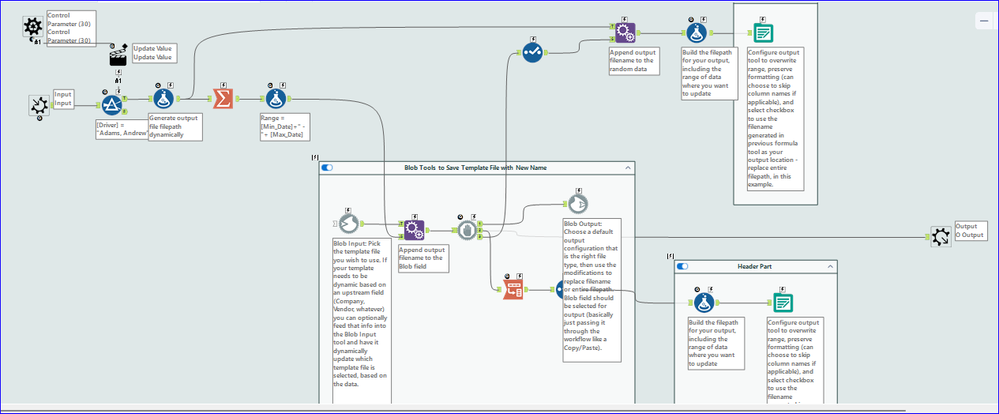Select the Control Parameter gear tool

pos(32,27)
